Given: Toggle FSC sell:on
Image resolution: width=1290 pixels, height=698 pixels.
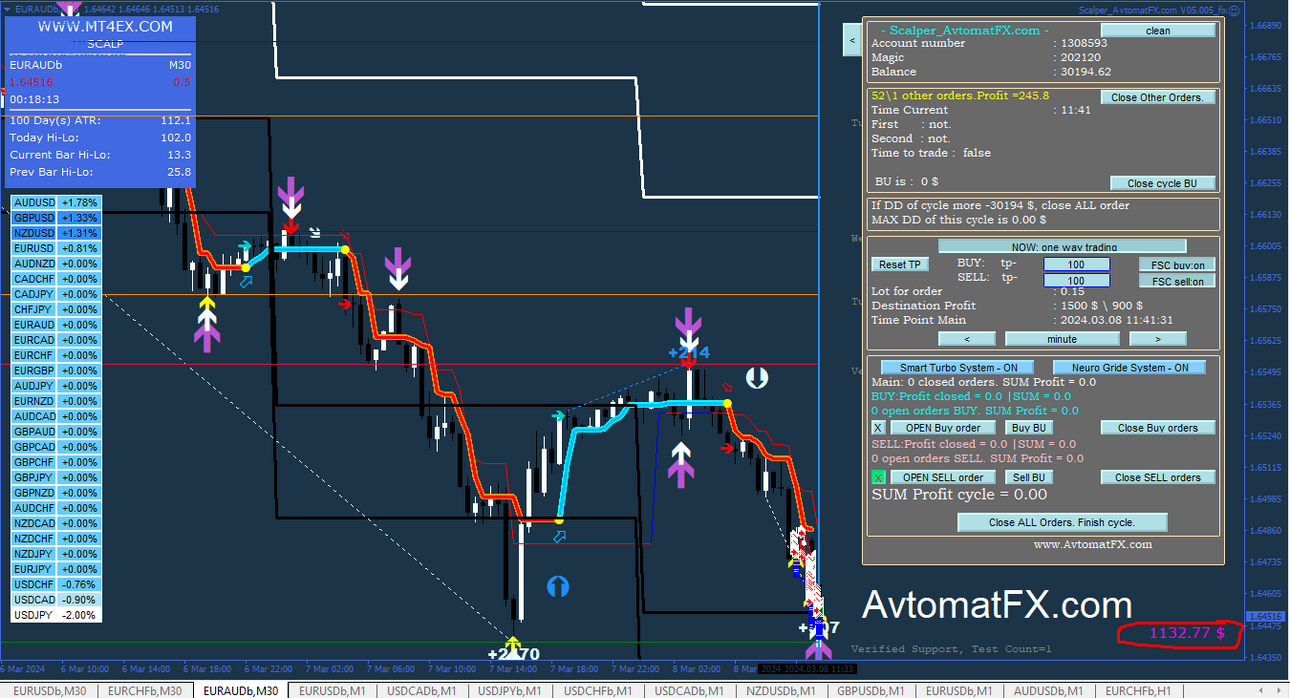Looking at the screenshot, I should 1178,281.
